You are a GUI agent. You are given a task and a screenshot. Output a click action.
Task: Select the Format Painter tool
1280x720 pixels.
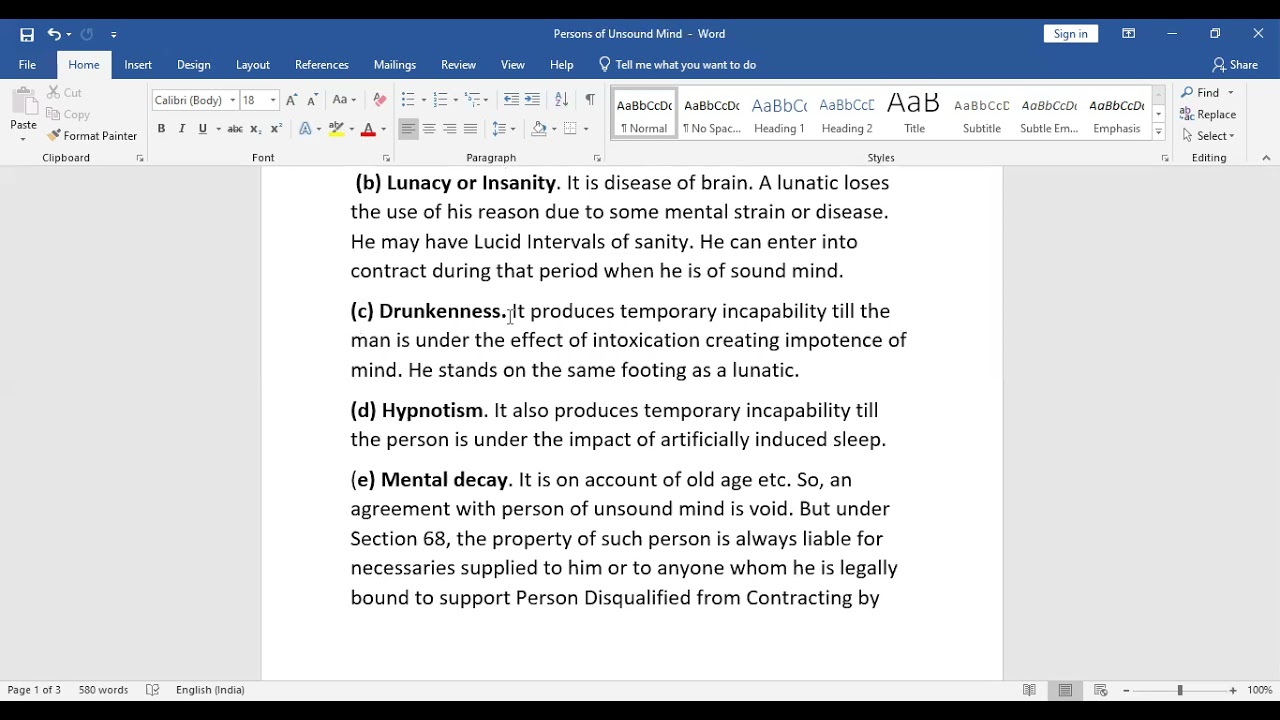(92, 136)
